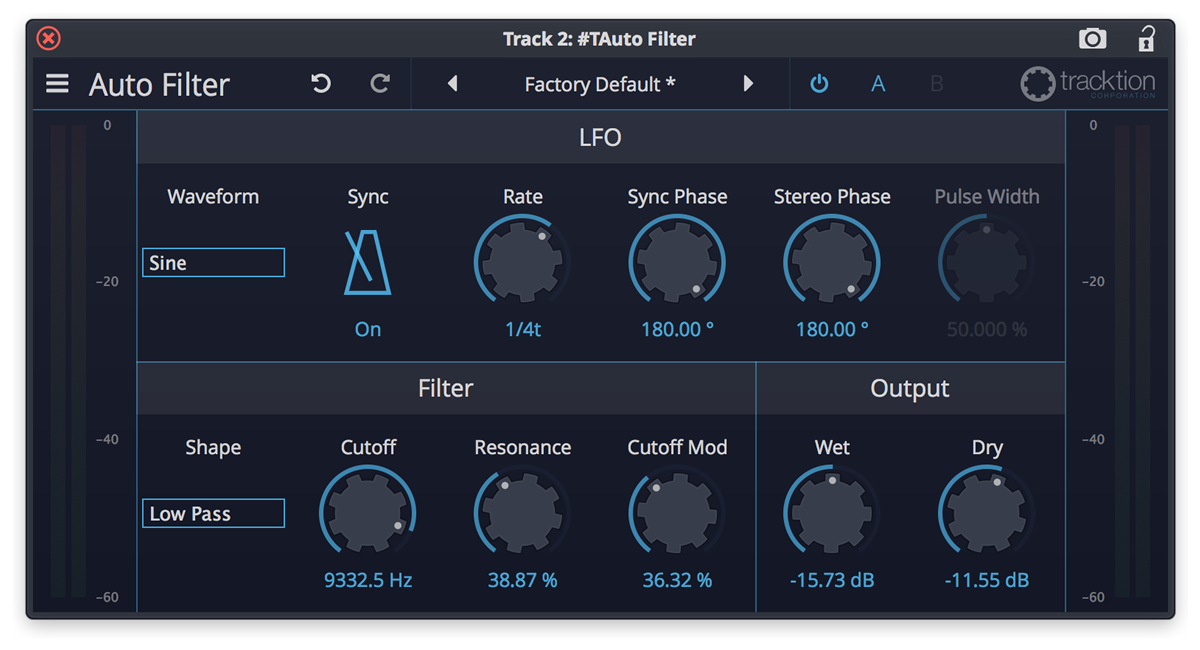1200x650 pixels.
Task: Click the Wet level knob
Action: pyautogui.click(x=832, y=512)
